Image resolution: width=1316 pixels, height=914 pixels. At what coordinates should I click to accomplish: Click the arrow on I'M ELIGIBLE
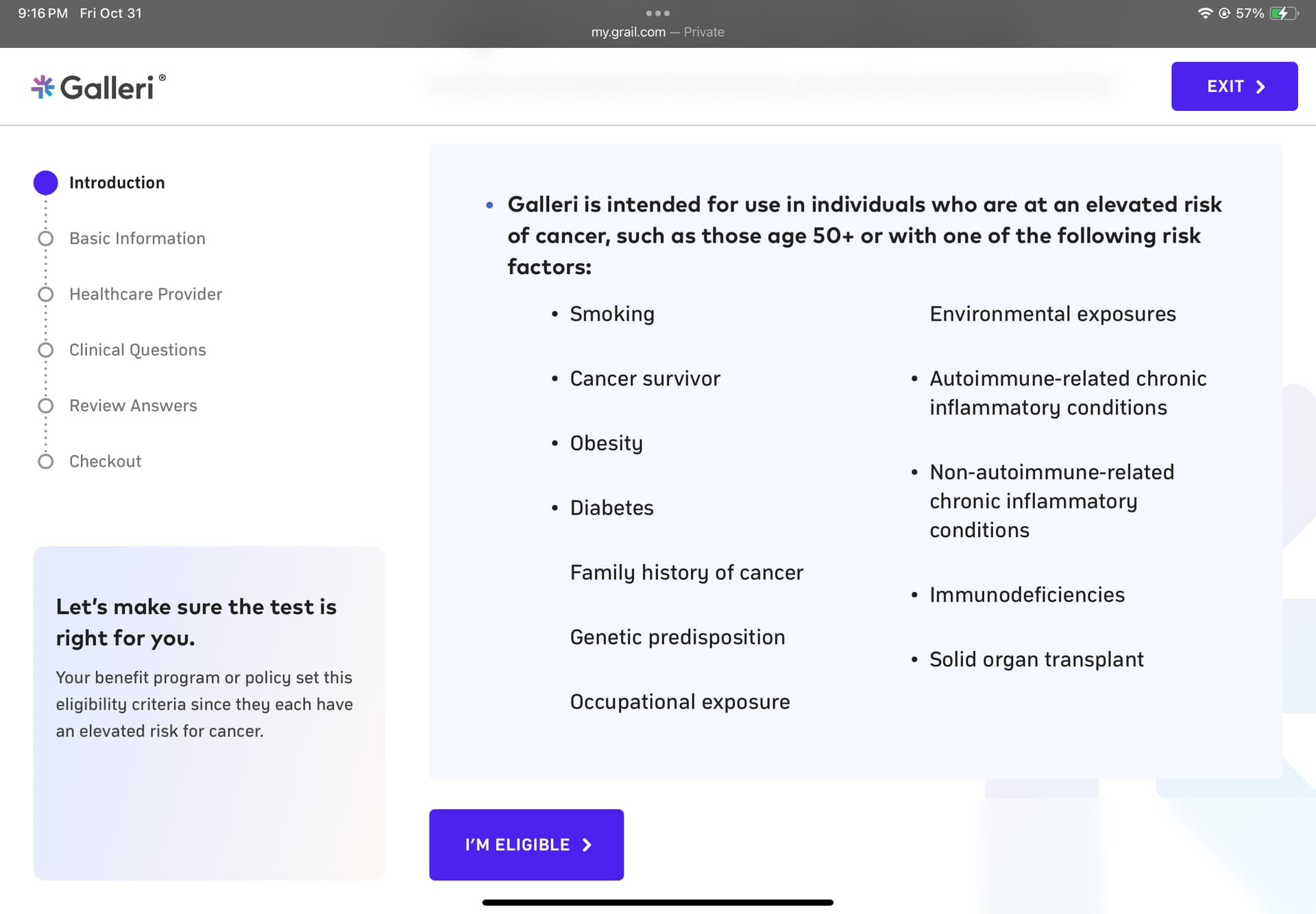[587, 845]
